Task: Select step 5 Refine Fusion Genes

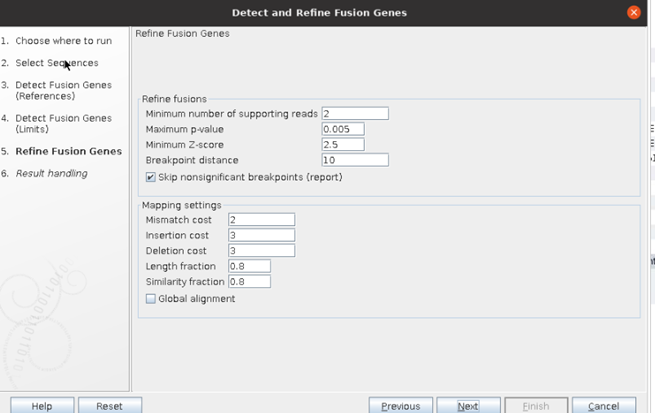Action: pyautogui.click(x=69, y=151)
